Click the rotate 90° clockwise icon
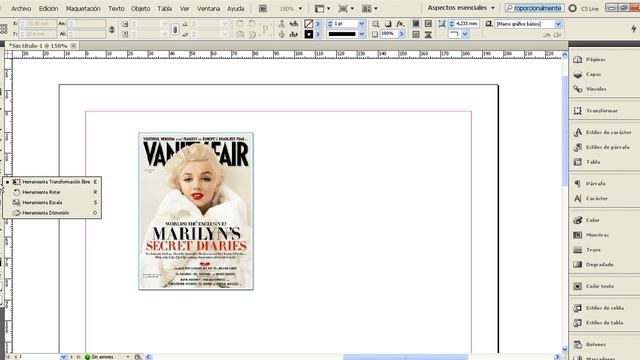640x360 pixels. tap(240, 24)
